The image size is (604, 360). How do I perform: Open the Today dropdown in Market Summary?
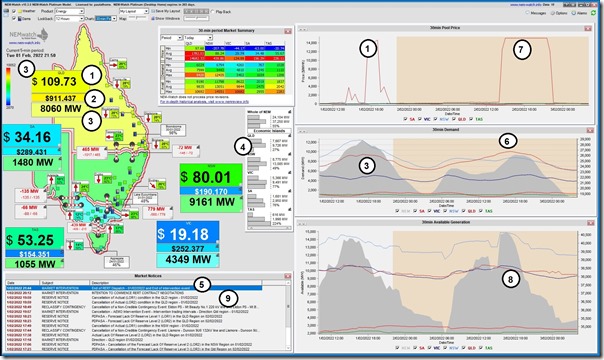pos(198,38)
